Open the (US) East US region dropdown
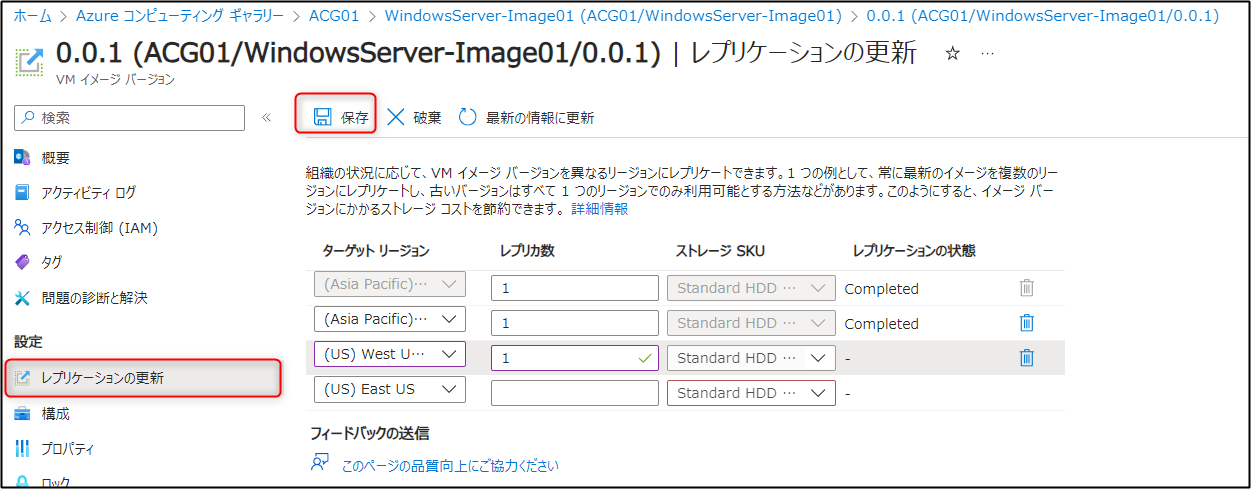1251x489 pixels. click(390, 390)
